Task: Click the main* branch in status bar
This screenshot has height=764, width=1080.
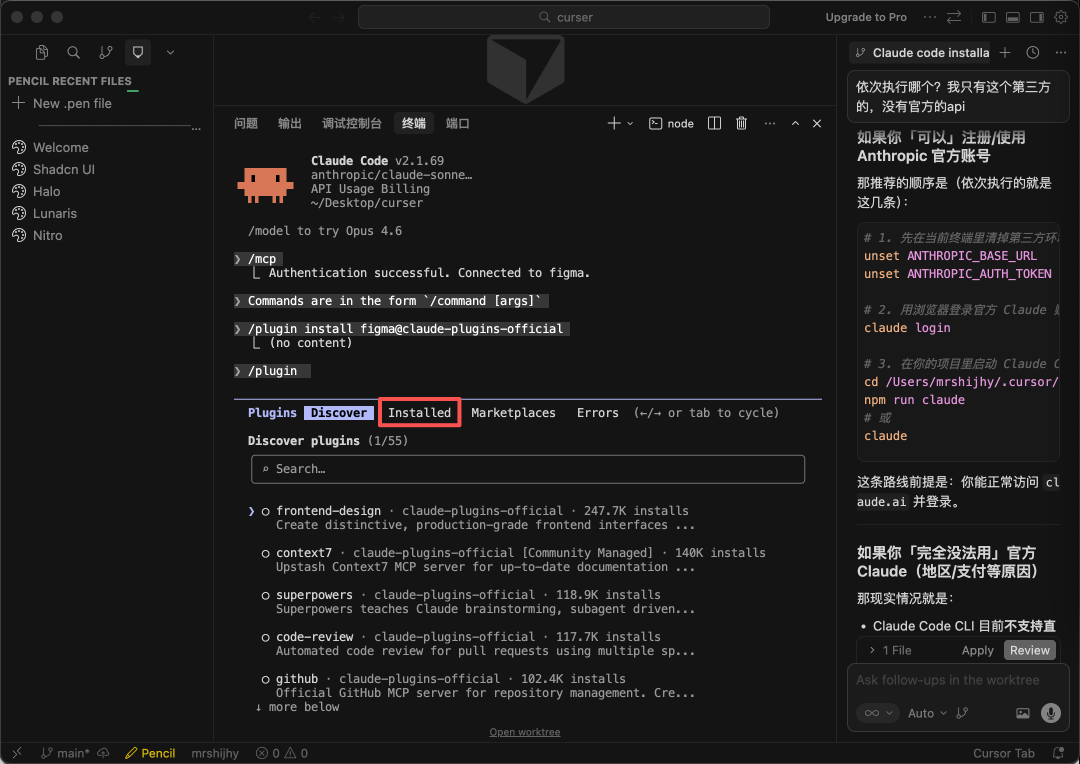Action: tap(65, 753)
